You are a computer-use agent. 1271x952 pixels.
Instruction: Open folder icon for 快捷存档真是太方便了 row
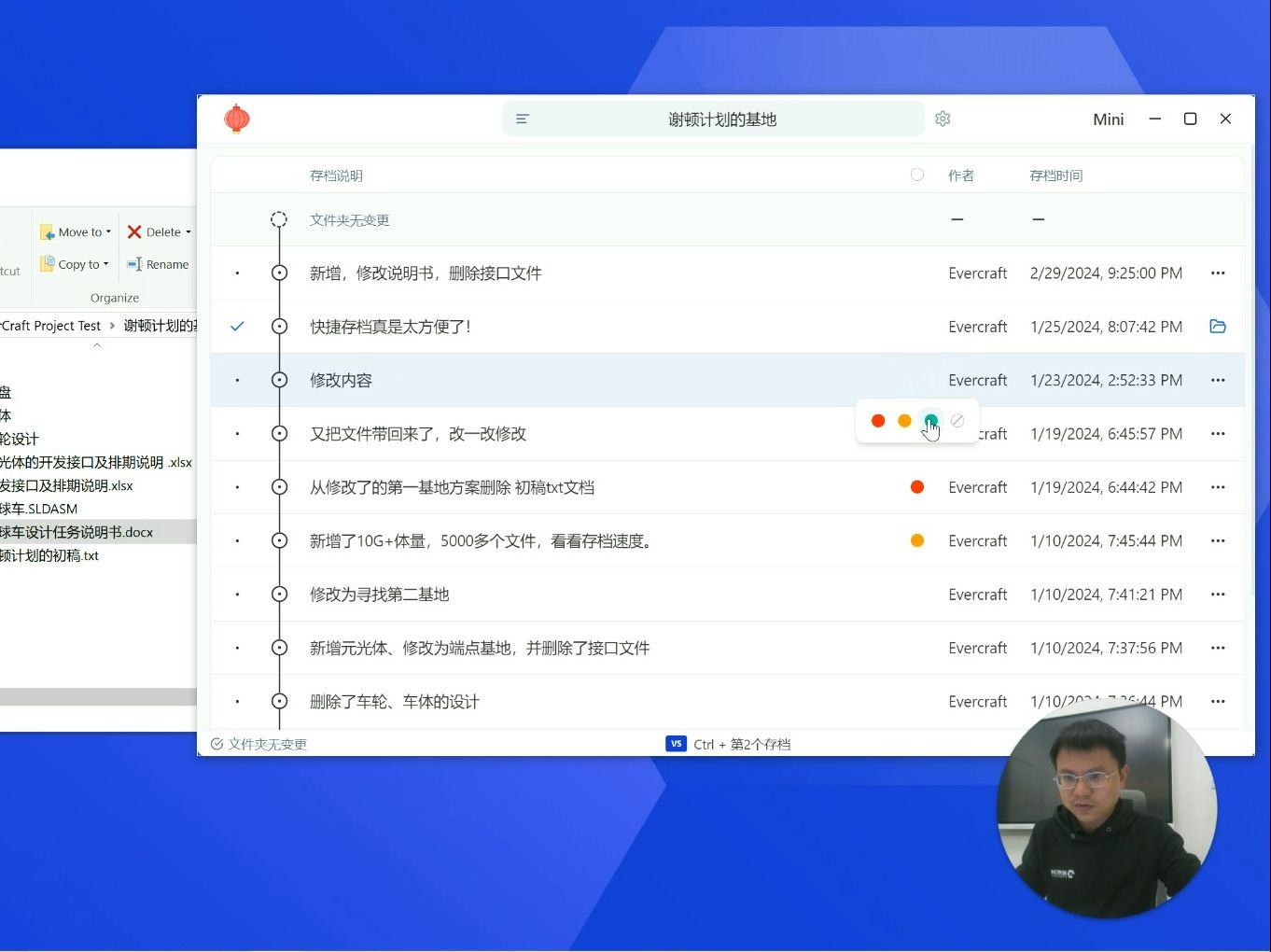click(x=1218, y=327)
